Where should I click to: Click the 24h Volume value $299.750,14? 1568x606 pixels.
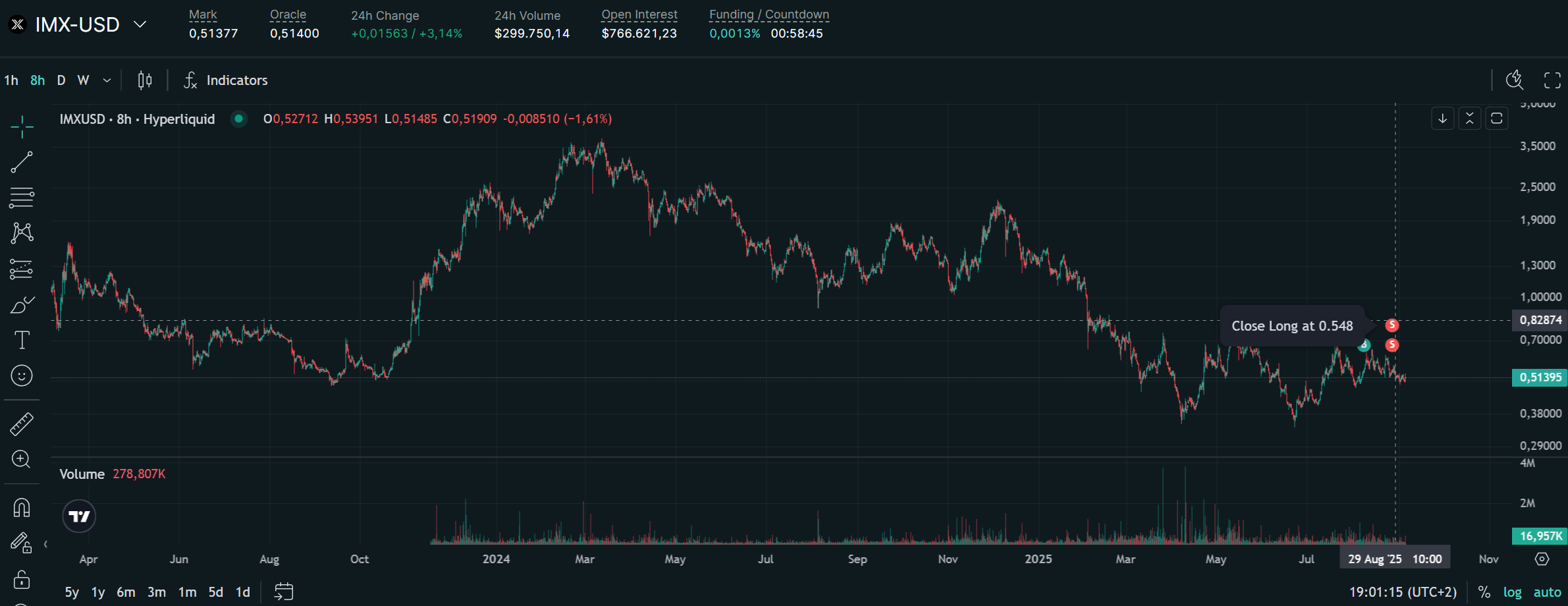pyautogui.click(x=532, y=34)
